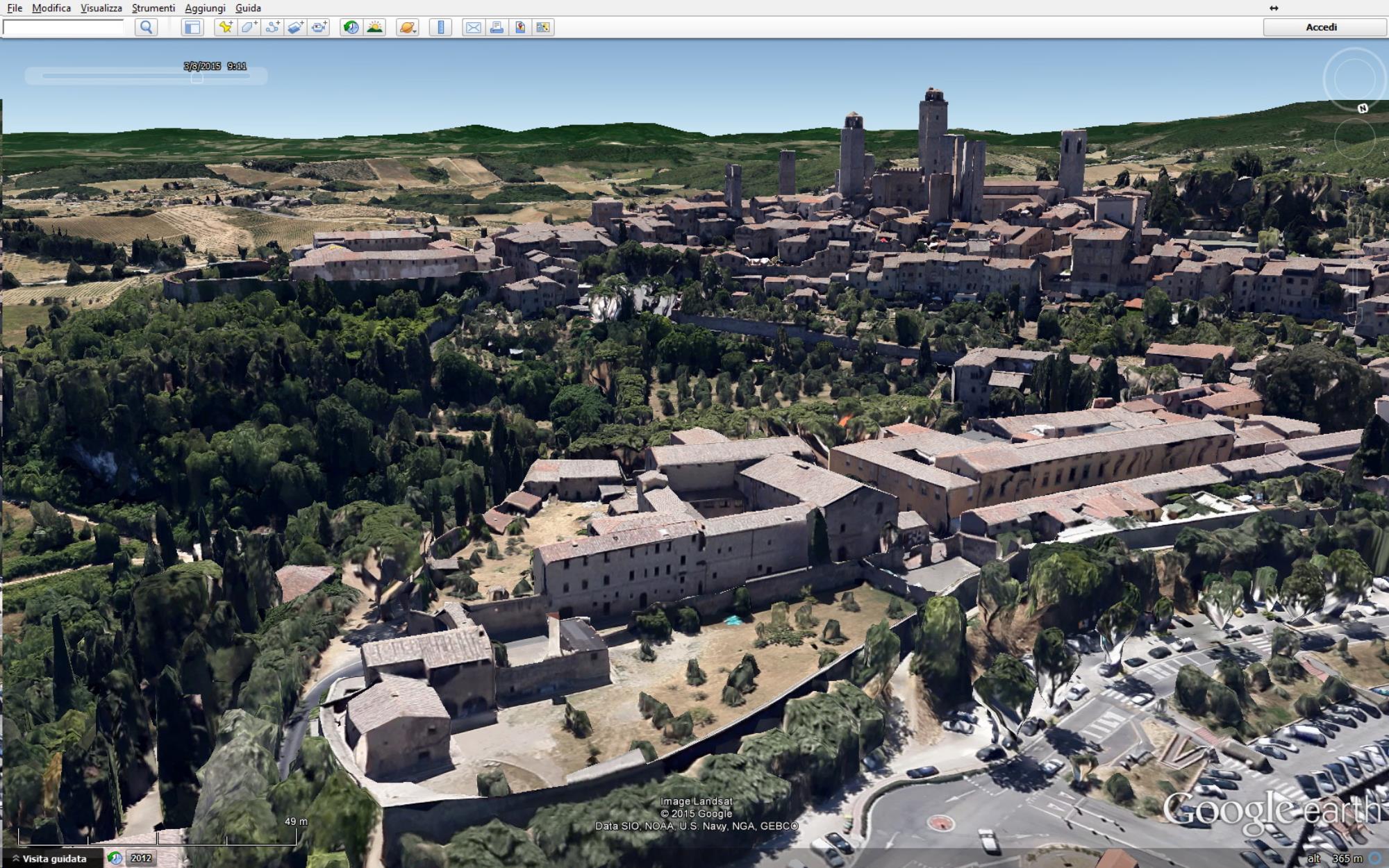Add a new placemark
Screen dimensions: 1389x868
225,27
